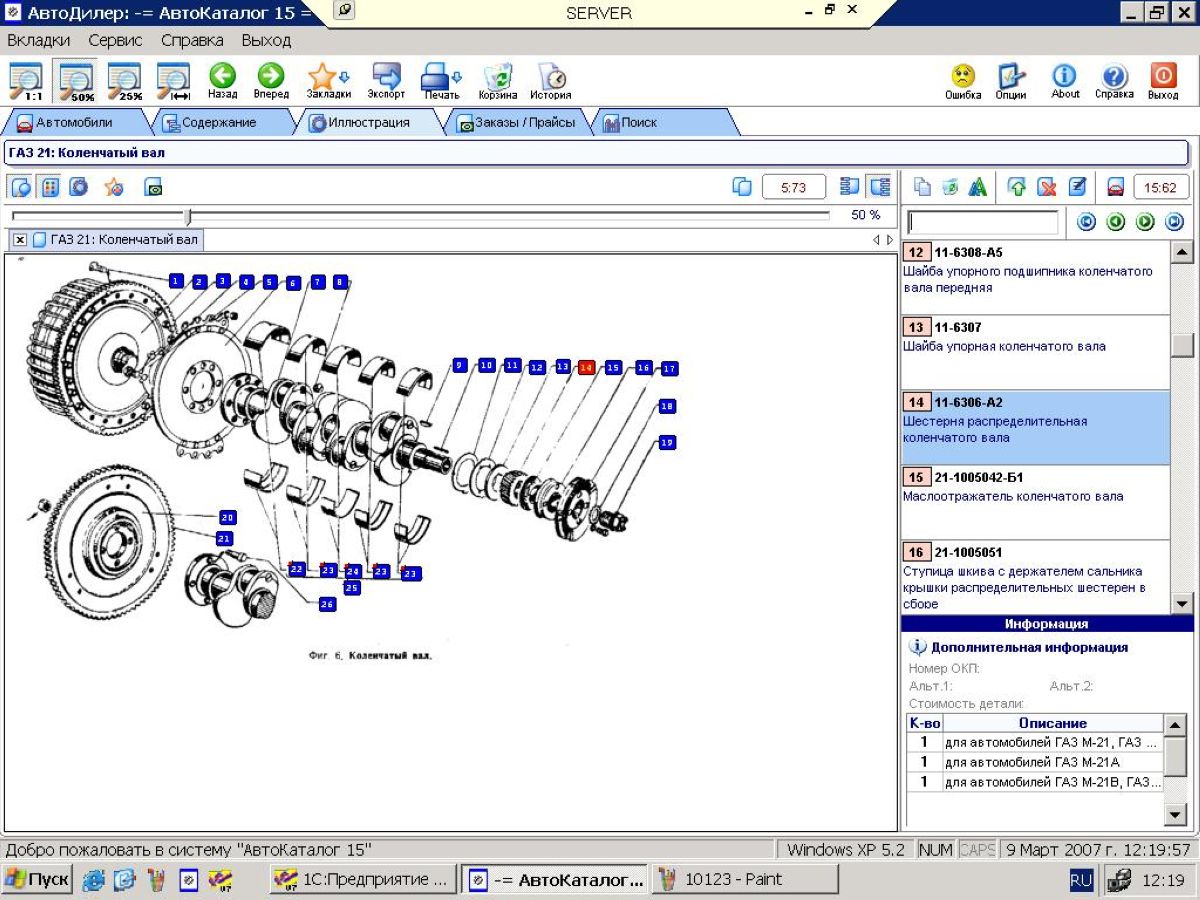Go to first part record
Screen dimensions: 1200x900
[x=1086, y=222]
